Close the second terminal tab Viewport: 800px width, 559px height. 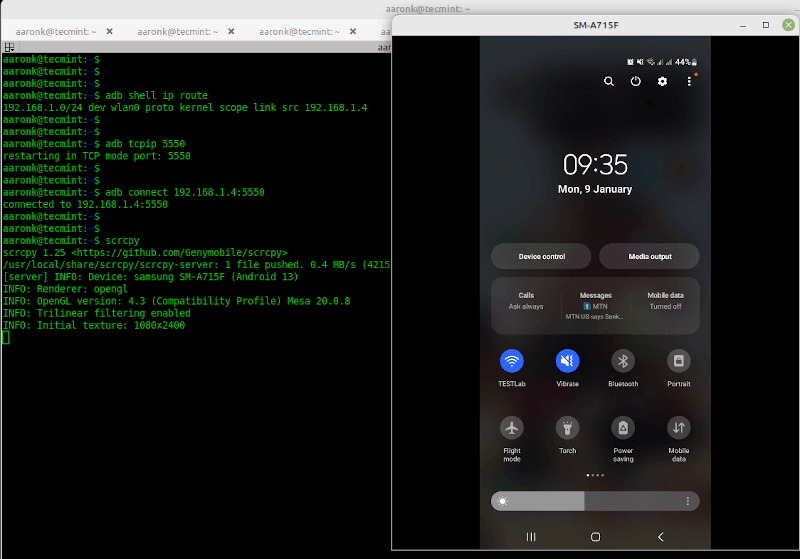(x=231, y=32)
